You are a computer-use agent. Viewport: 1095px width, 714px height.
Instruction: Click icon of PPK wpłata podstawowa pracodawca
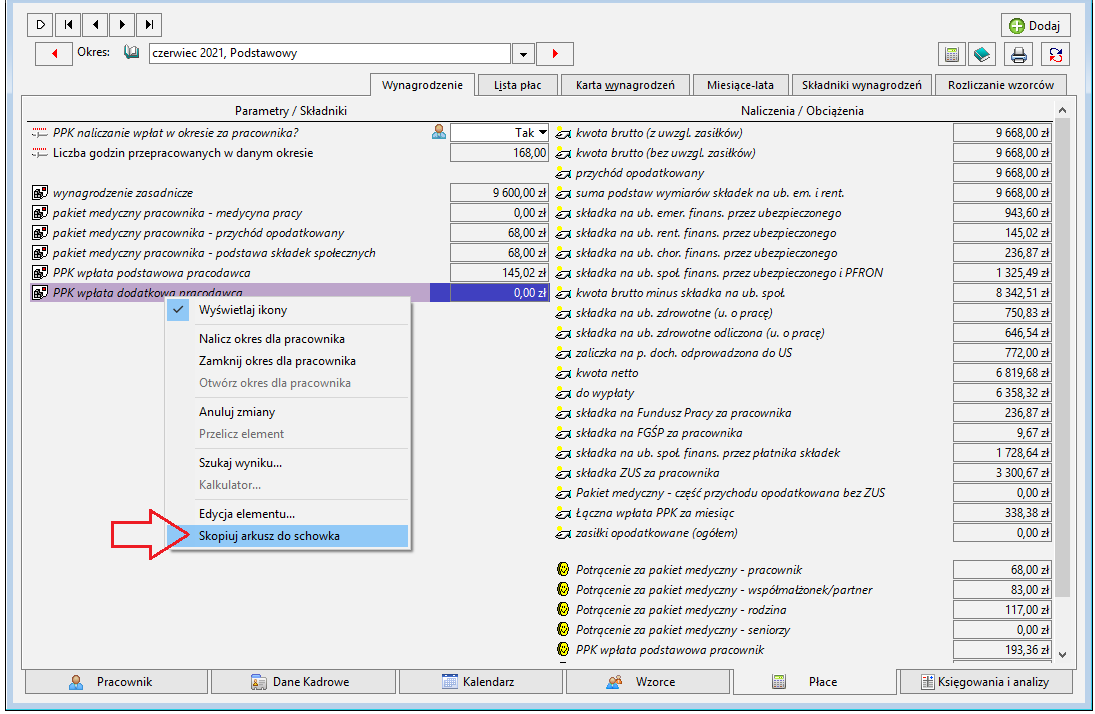(x=40, y=272)
